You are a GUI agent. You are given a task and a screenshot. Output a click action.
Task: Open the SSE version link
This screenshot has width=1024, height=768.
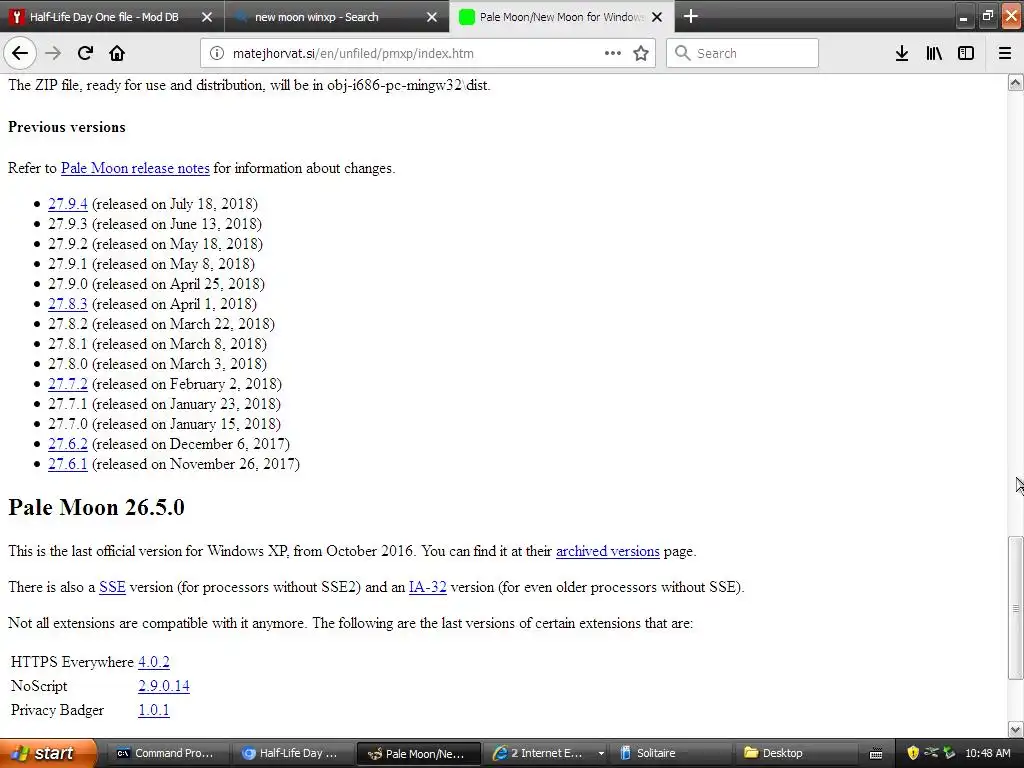(112, 587)
